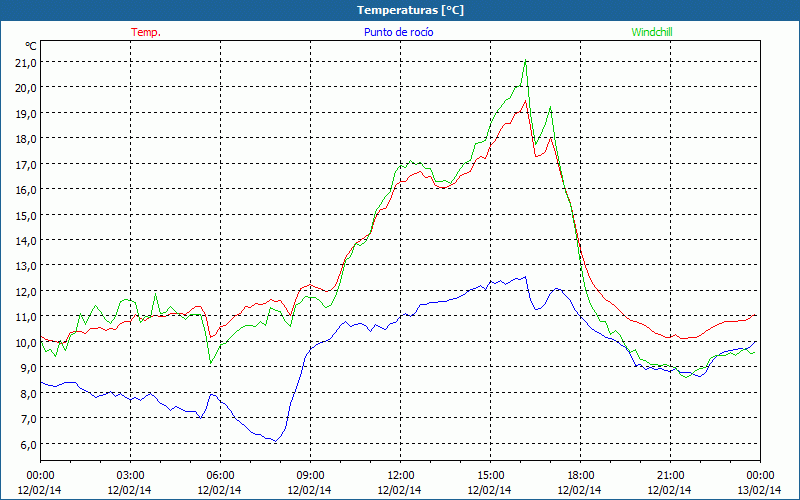
Task: Click the '13/02/14' date label
Action: [759, 490]
